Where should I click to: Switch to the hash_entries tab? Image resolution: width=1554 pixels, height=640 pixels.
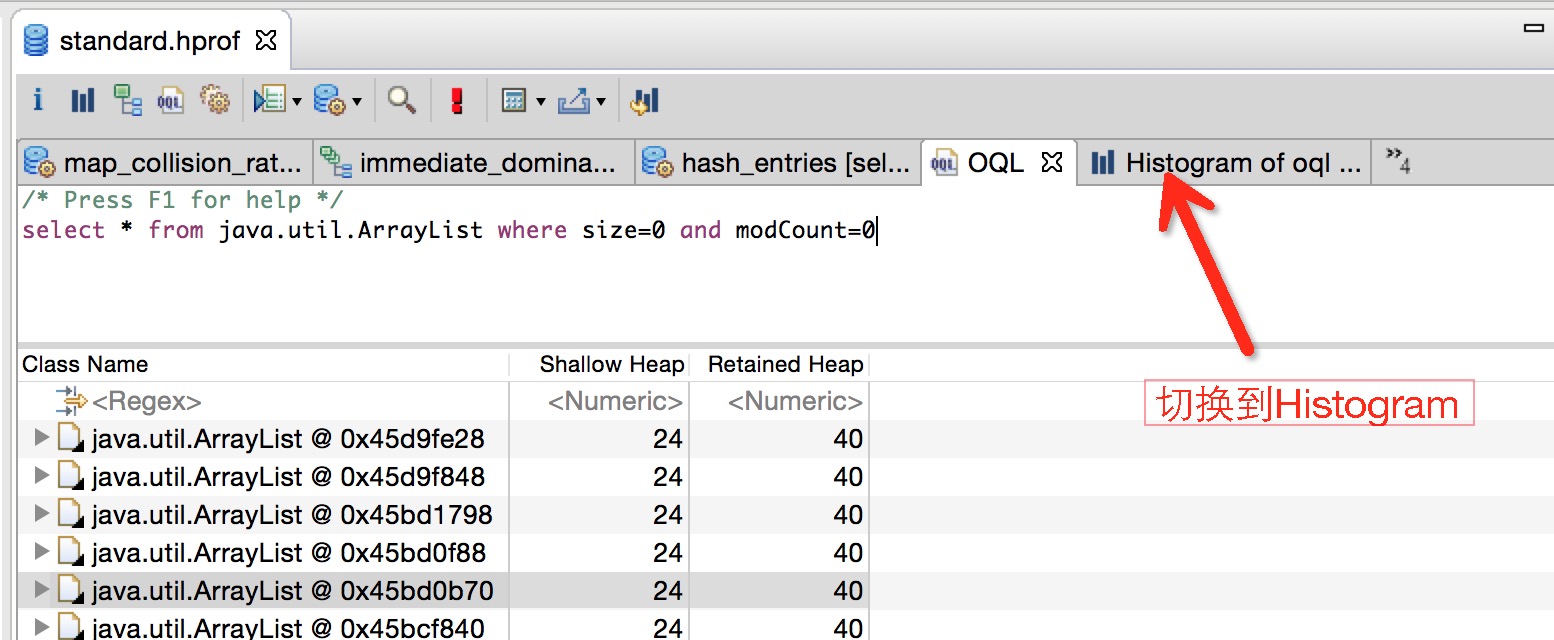[x=778, y=163]
